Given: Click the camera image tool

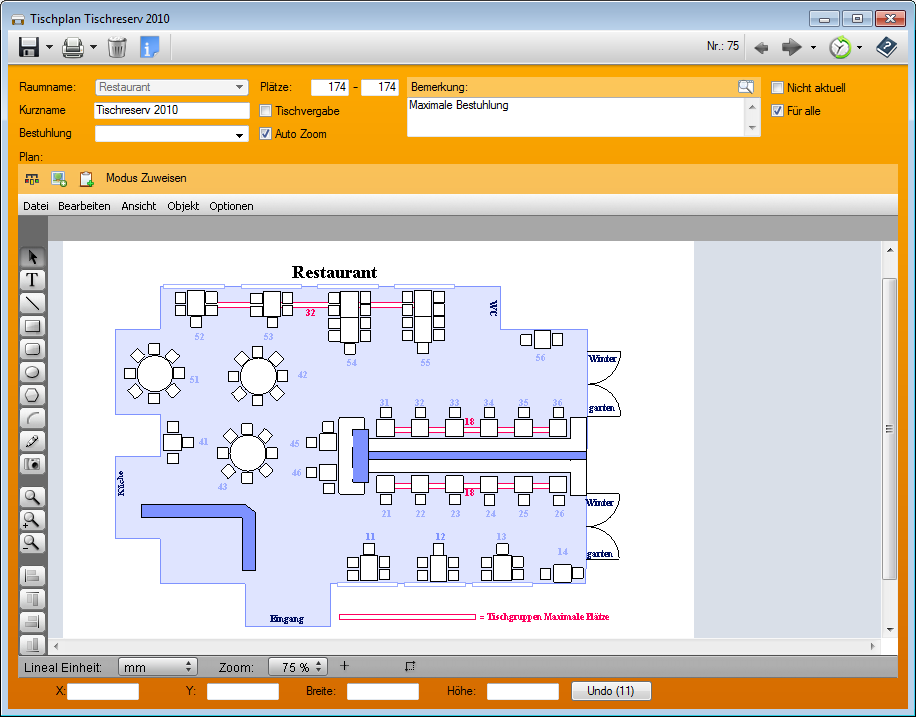Looking at the screenshot, I should 33,464.
